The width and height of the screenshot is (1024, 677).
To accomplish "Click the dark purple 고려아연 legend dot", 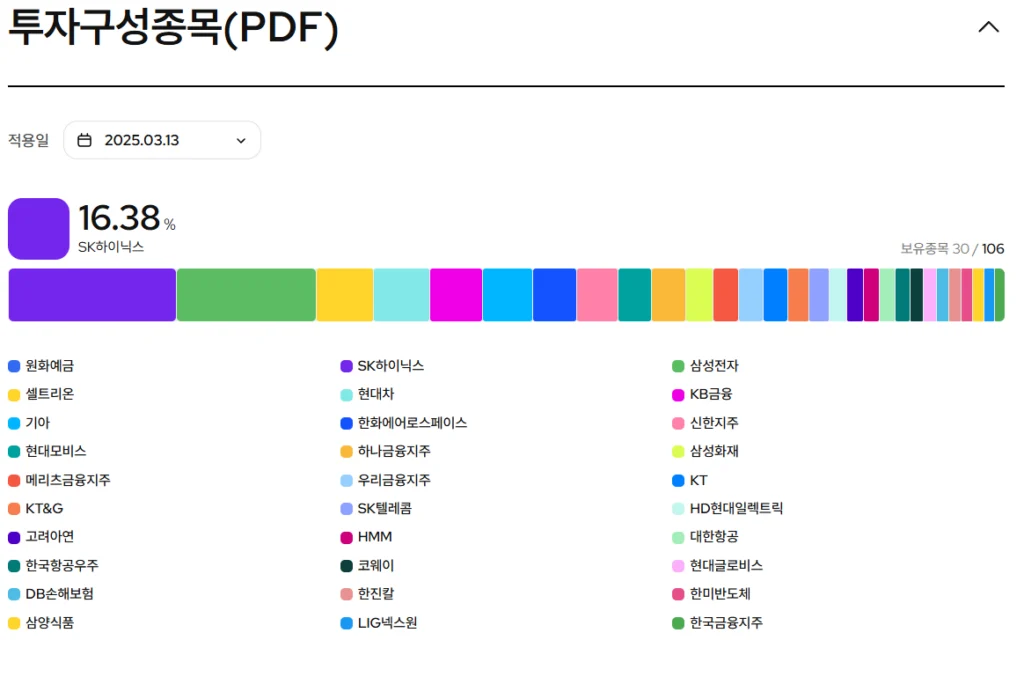I will (14, 538).
